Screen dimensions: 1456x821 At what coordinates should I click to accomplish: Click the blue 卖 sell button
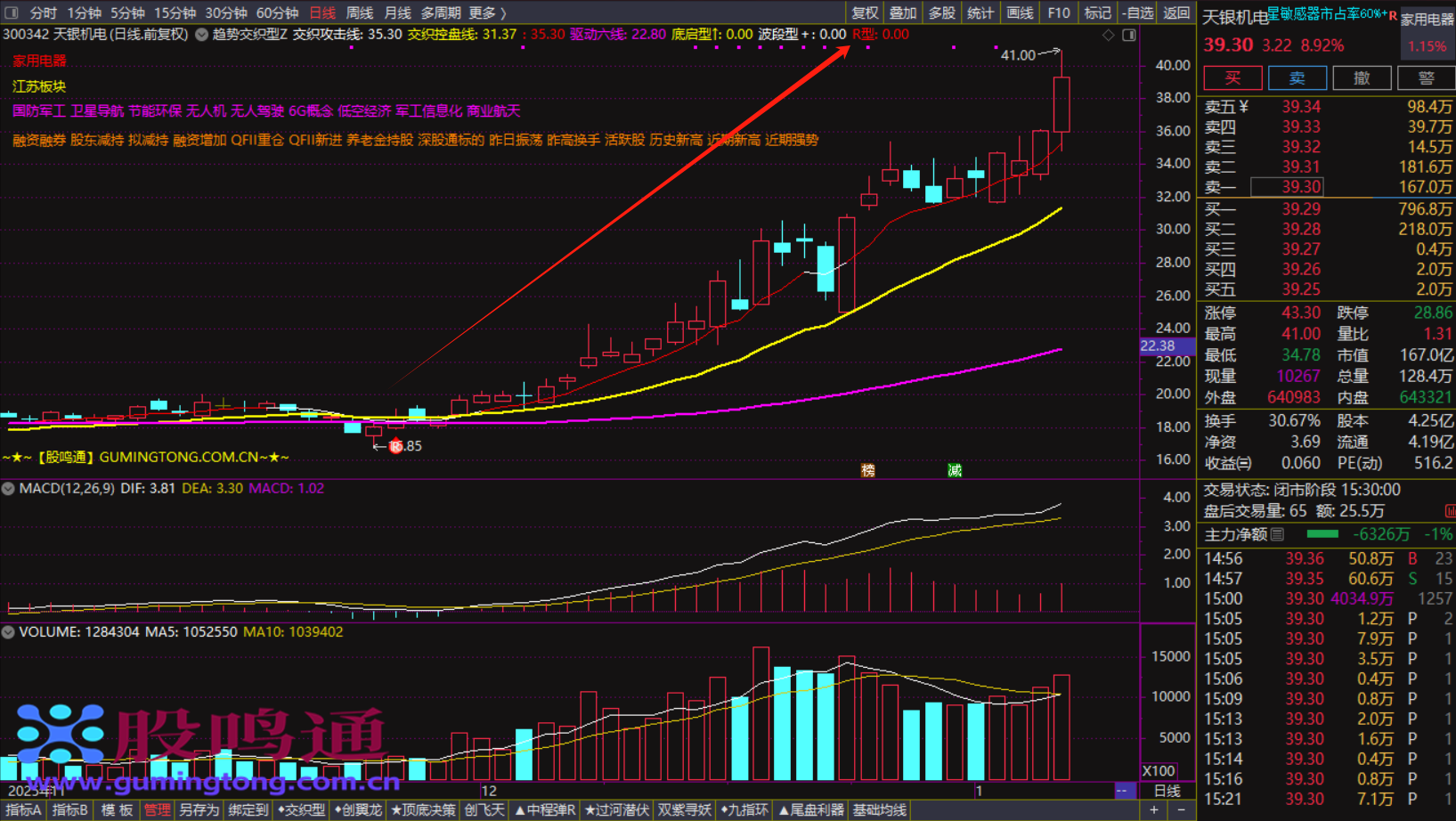coord(1297,77)
